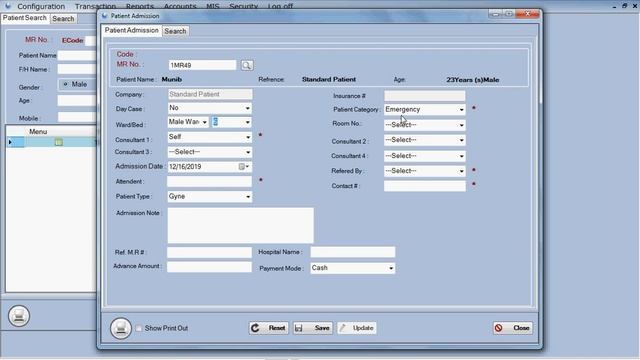Viewport: 640px width, 360px height.
Task: Expand the Refered By dropdown
Action: (x=462, y=171)
